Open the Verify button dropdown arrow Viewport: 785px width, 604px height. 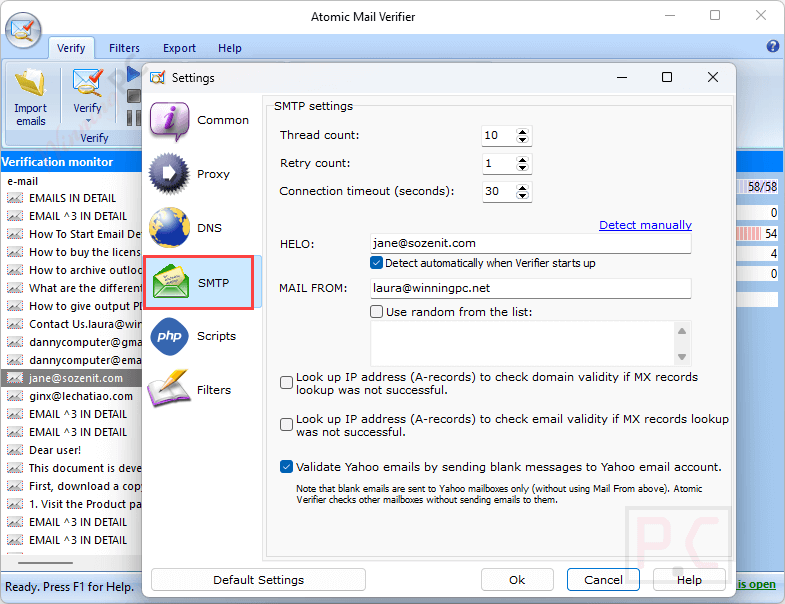tap(88, 121)
